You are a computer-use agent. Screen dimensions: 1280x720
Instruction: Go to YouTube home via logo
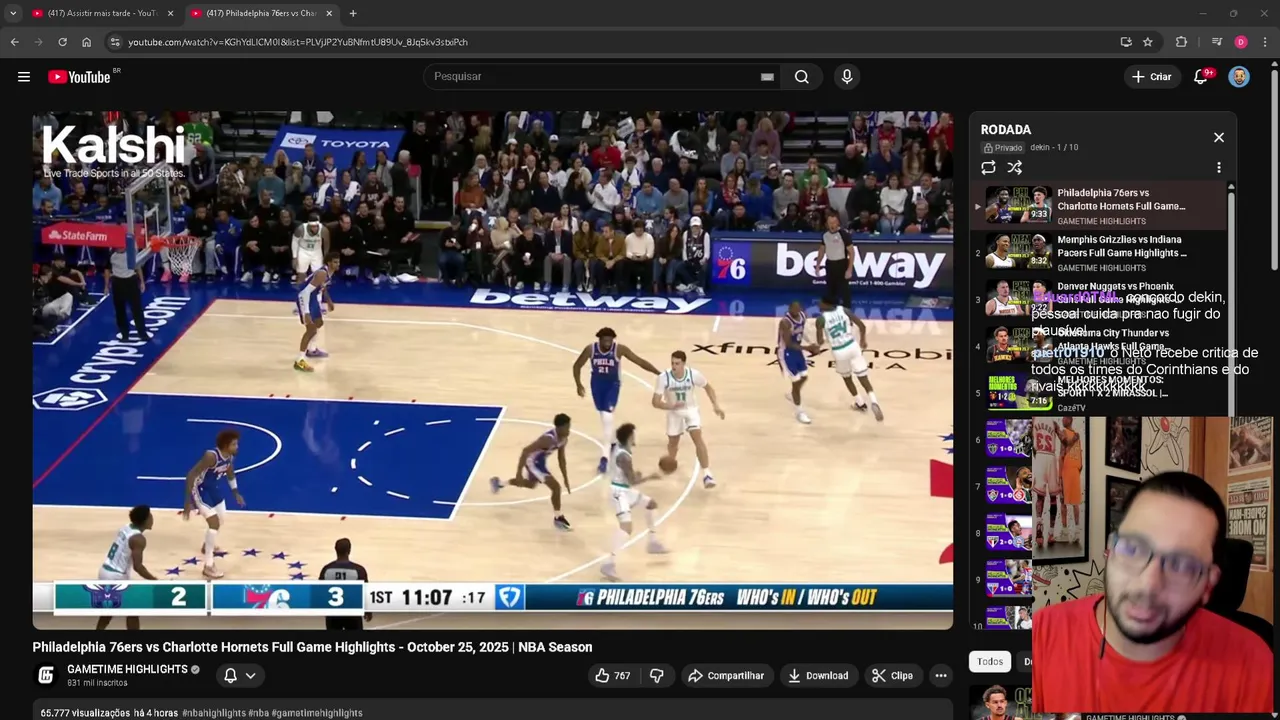click(x=79, y=77)
